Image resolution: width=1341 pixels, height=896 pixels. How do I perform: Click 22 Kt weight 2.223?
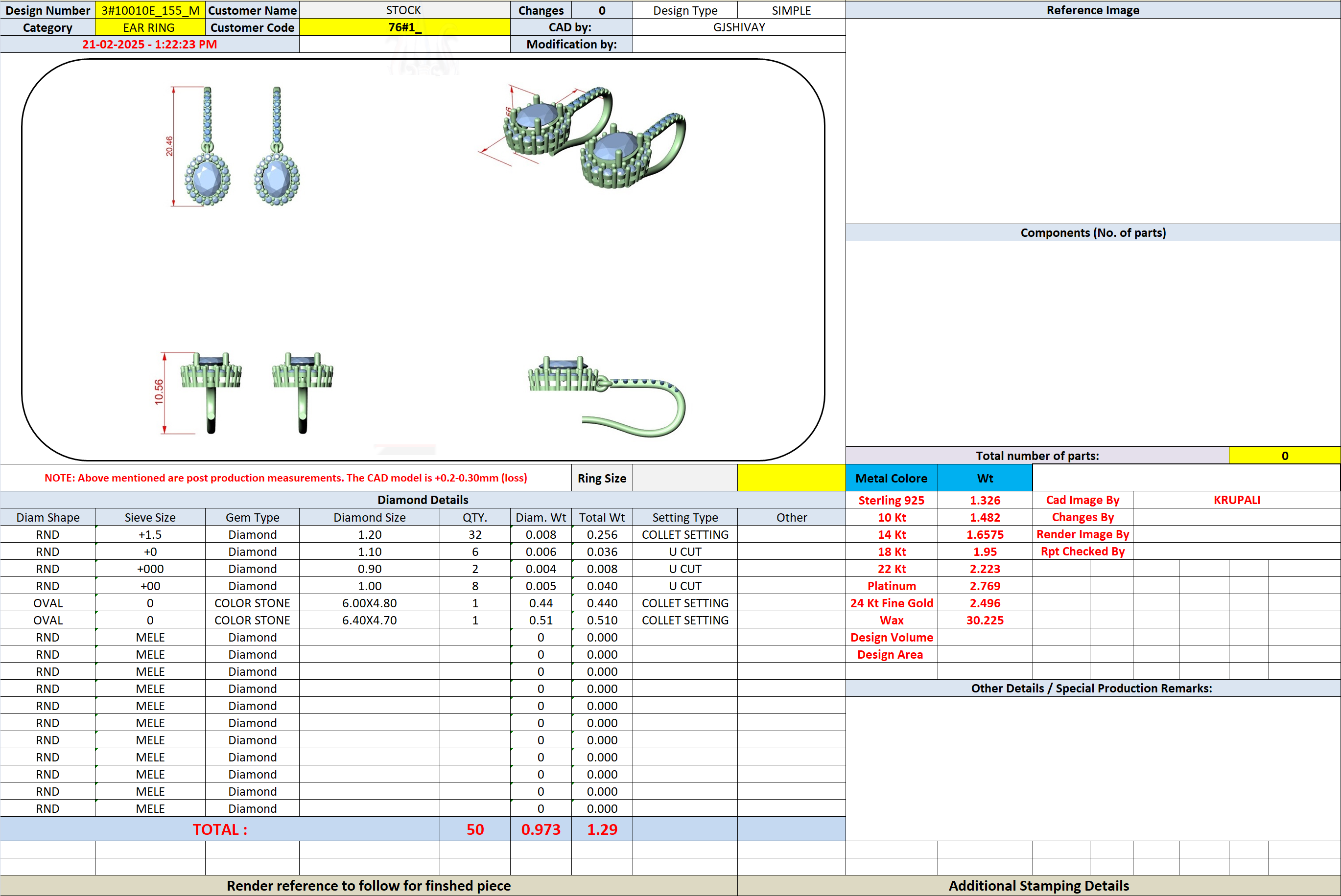tap(985, 569)
